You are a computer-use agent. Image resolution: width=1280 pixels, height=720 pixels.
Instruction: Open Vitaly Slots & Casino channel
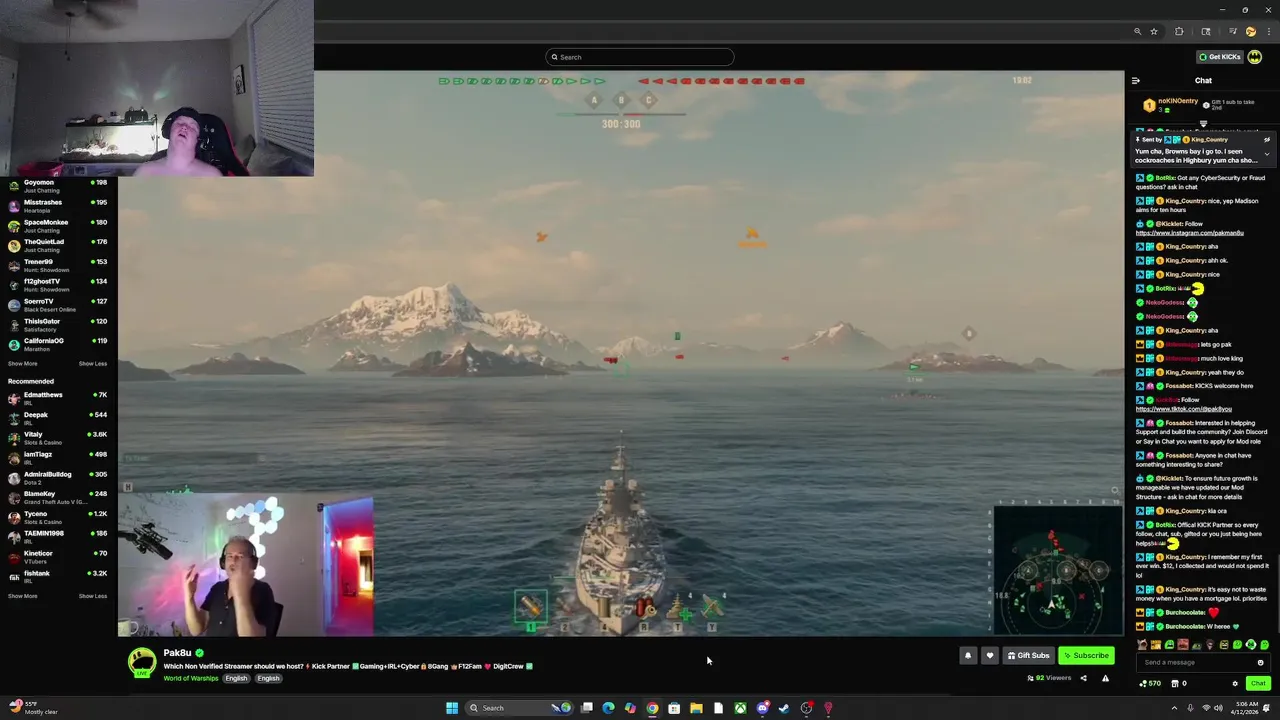point(58,438)
